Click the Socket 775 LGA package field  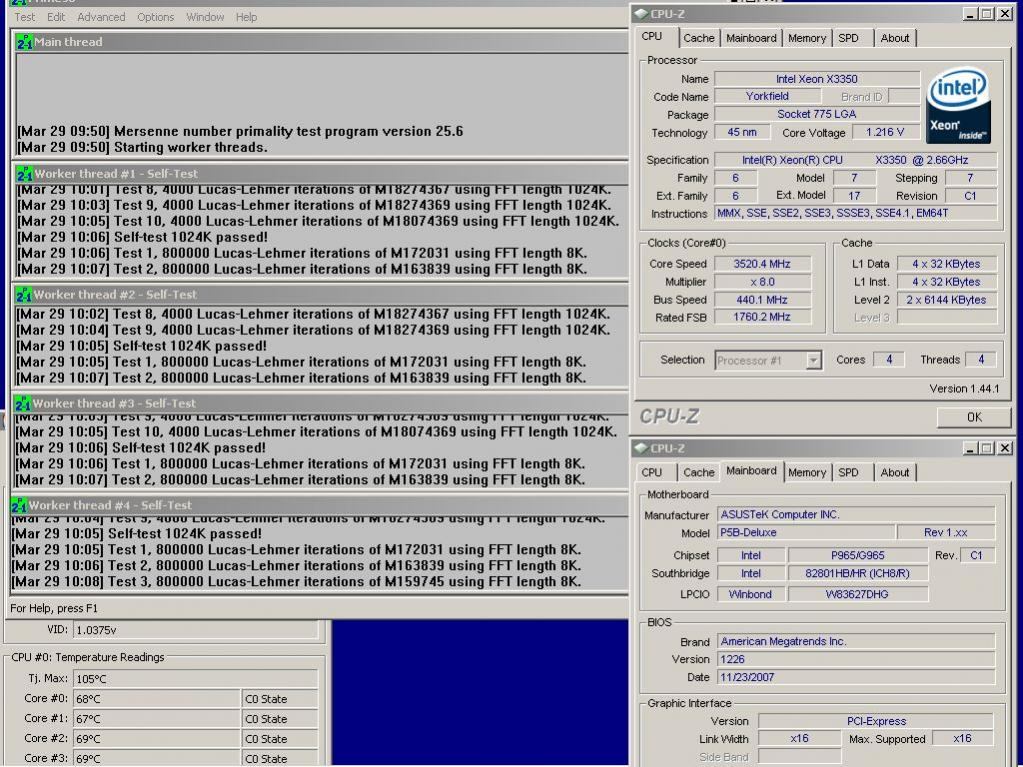pos(817,114)
